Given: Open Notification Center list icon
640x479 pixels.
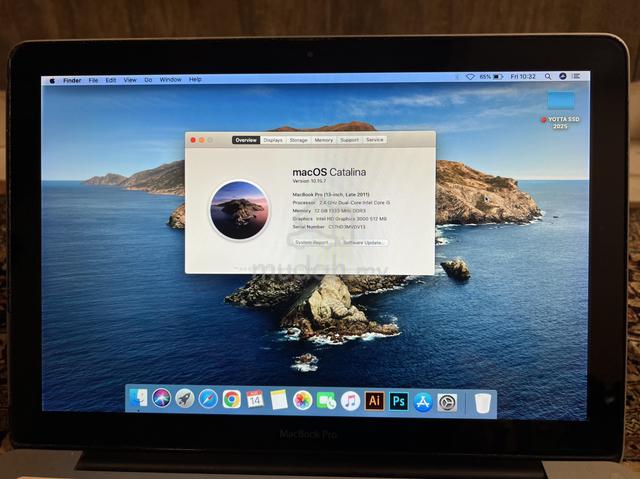Looking at the screenshot, I should [x=576, y=76].
